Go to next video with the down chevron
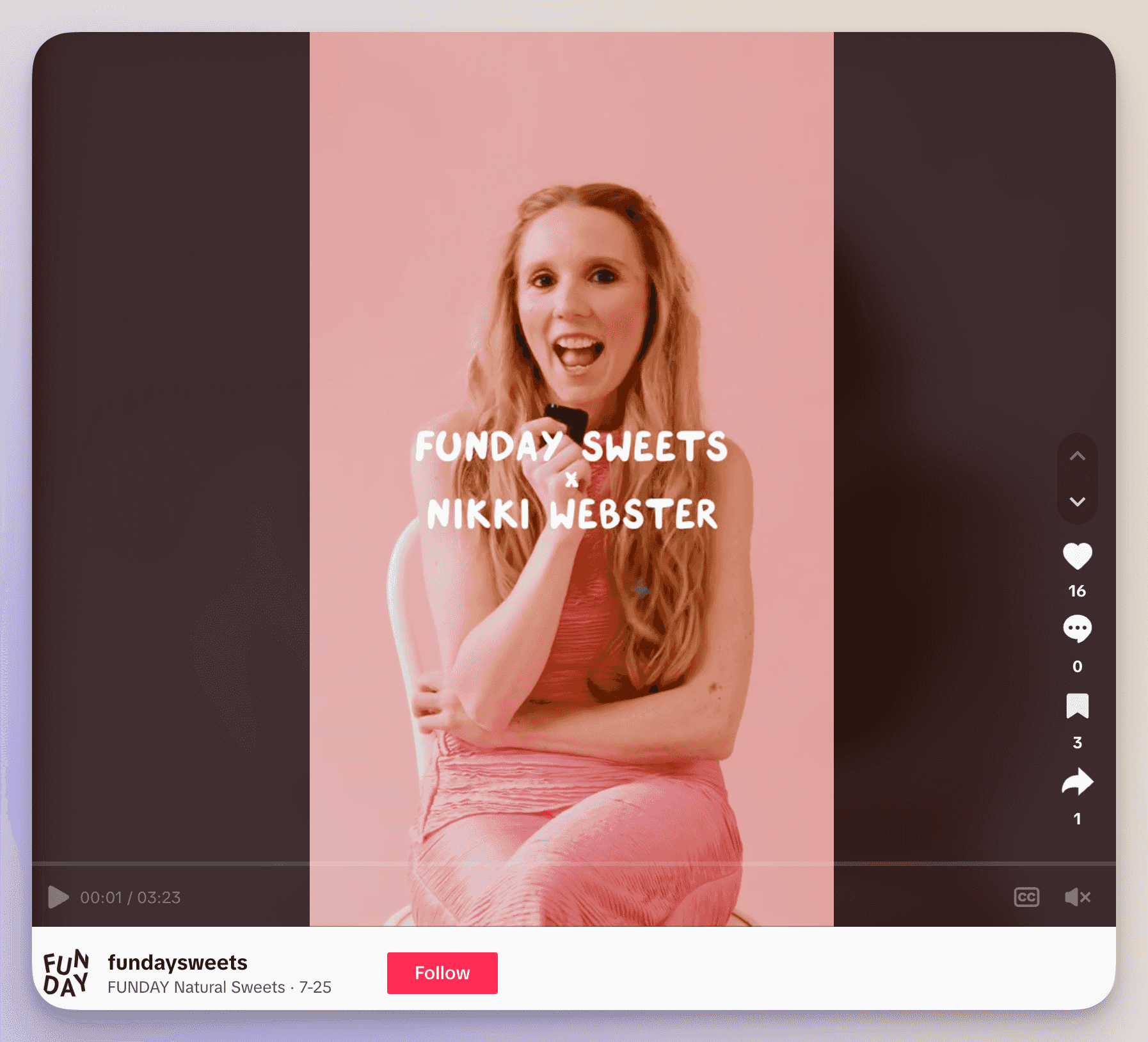The height and width of the screenshot is (1042, 1148). click(x=1077, y=501)
